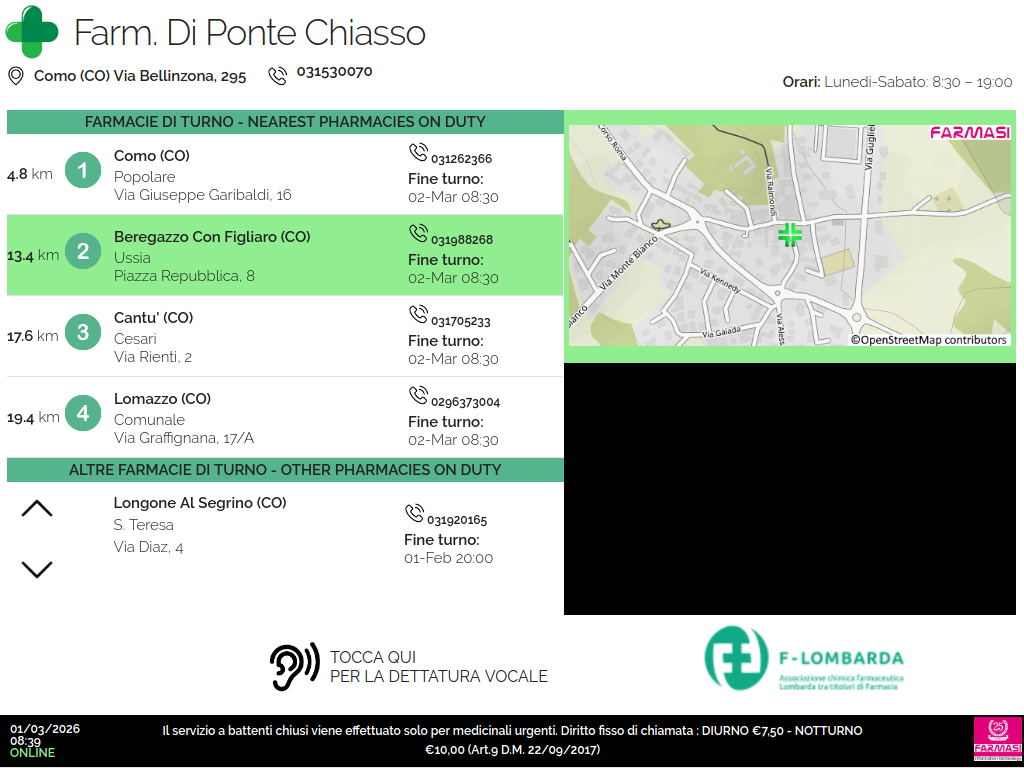Image resolution: width=1024 pixels, height=768 pixels.
Task: Click phone icon next to 0296373004
Action: click(418, 395)
